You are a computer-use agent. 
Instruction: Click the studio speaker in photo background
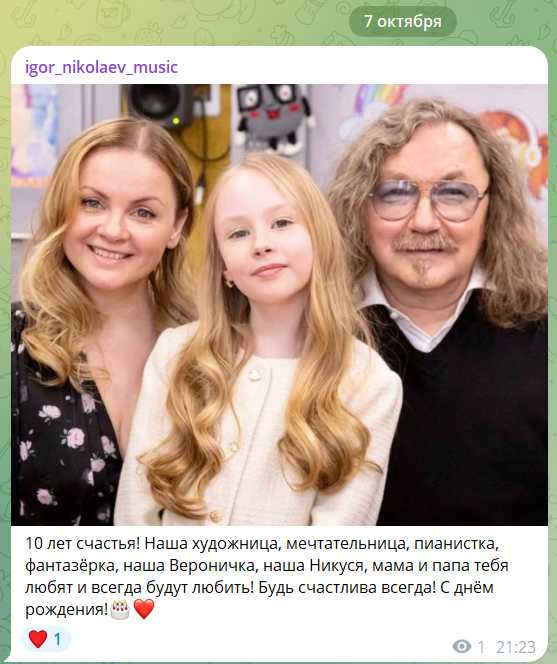coord(159,104)
